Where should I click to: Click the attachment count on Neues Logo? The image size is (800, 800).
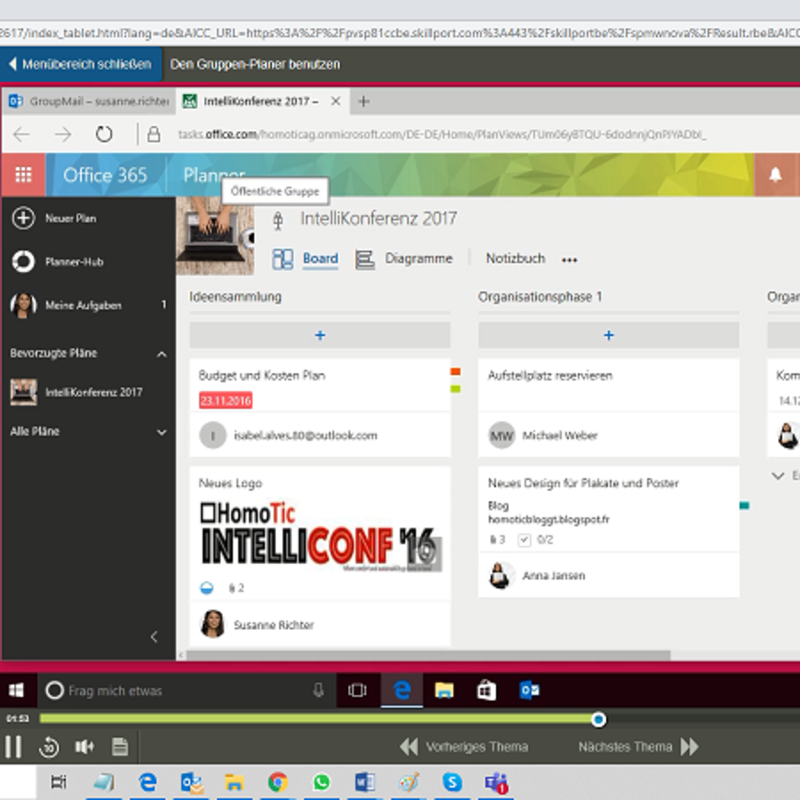[236, 588]
